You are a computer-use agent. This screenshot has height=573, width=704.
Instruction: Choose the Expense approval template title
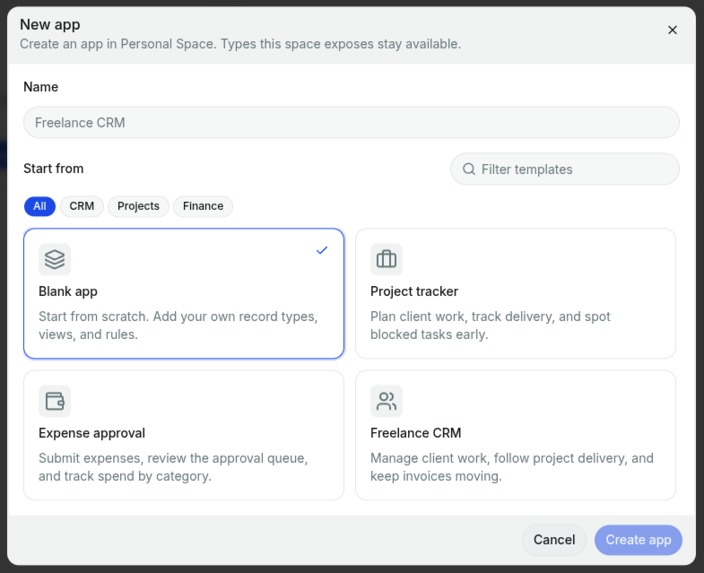(x=92, y=433)
